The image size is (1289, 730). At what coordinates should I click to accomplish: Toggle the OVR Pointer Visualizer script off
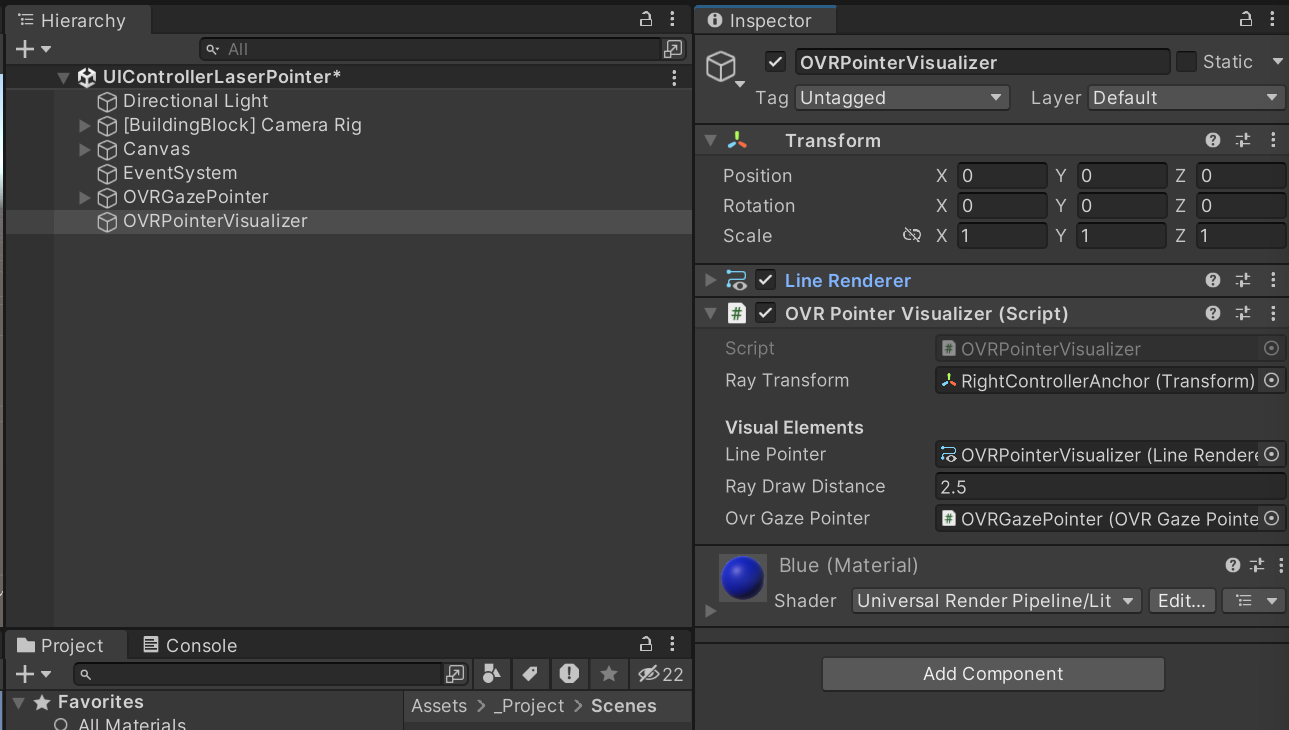[765, 313]
